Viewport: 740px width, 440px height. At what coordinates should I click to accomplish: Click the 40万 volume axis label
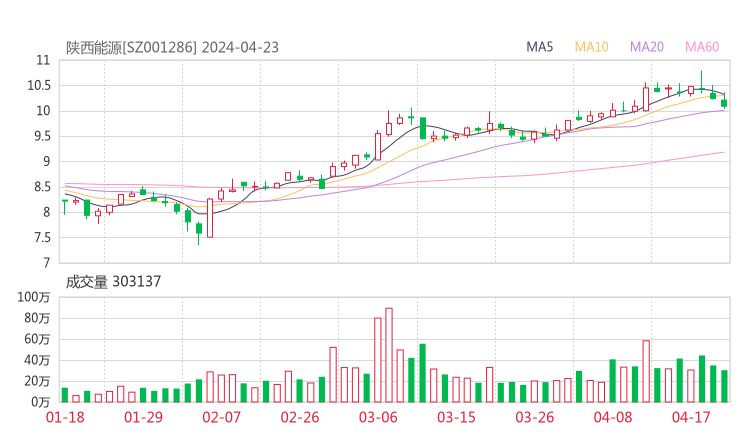[37, 360]
